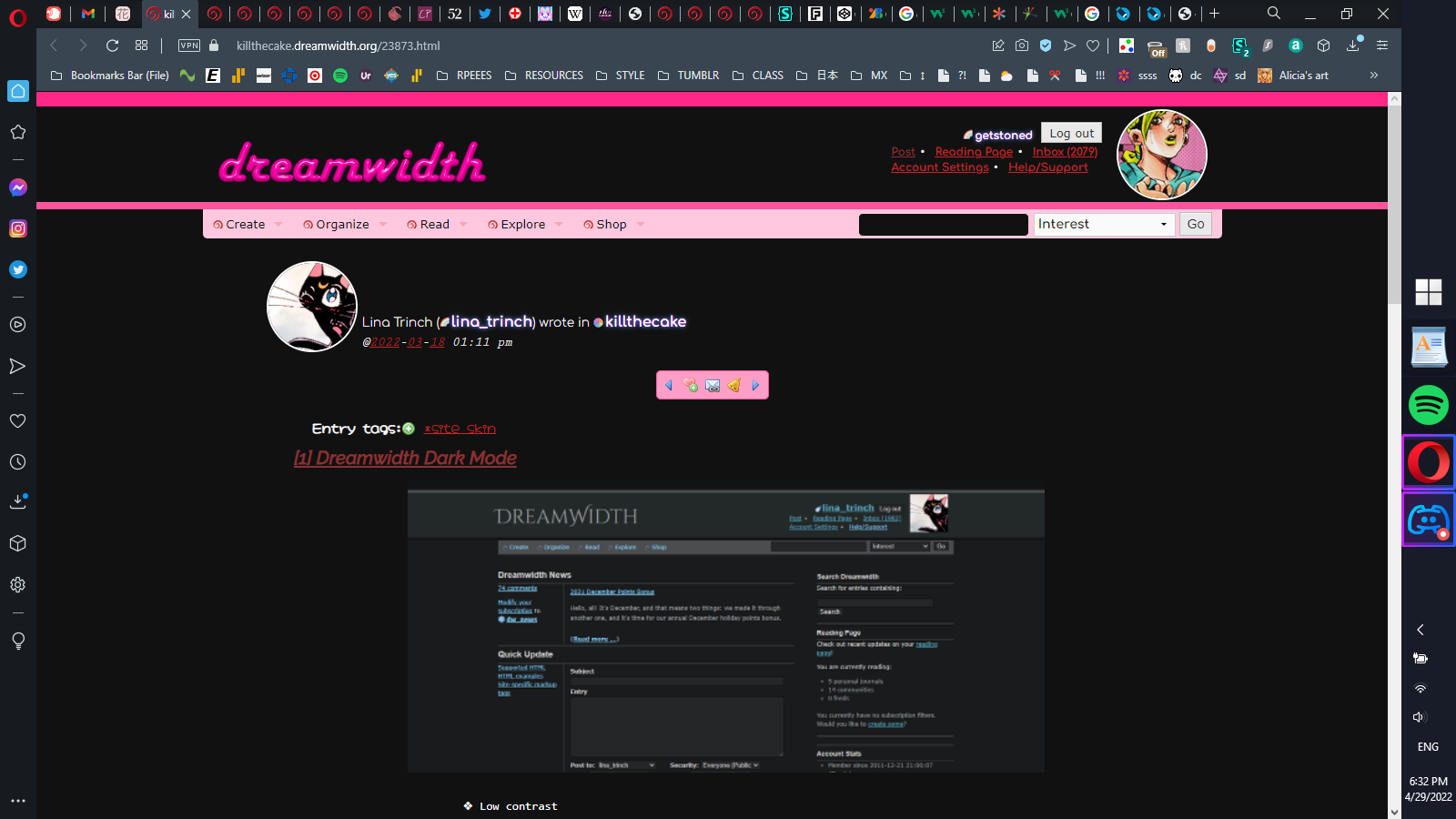Image resolution: width=1456 pixels, height=819 pixels.
Task: Expand the Read menu
Action: (x=437, y=224)
